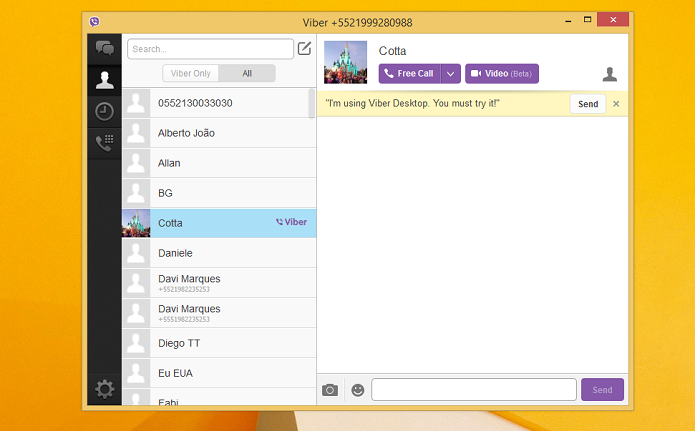Viewport: 695px width, 431px height.
Task: Close the Viber window
Action: coord(613,20)
